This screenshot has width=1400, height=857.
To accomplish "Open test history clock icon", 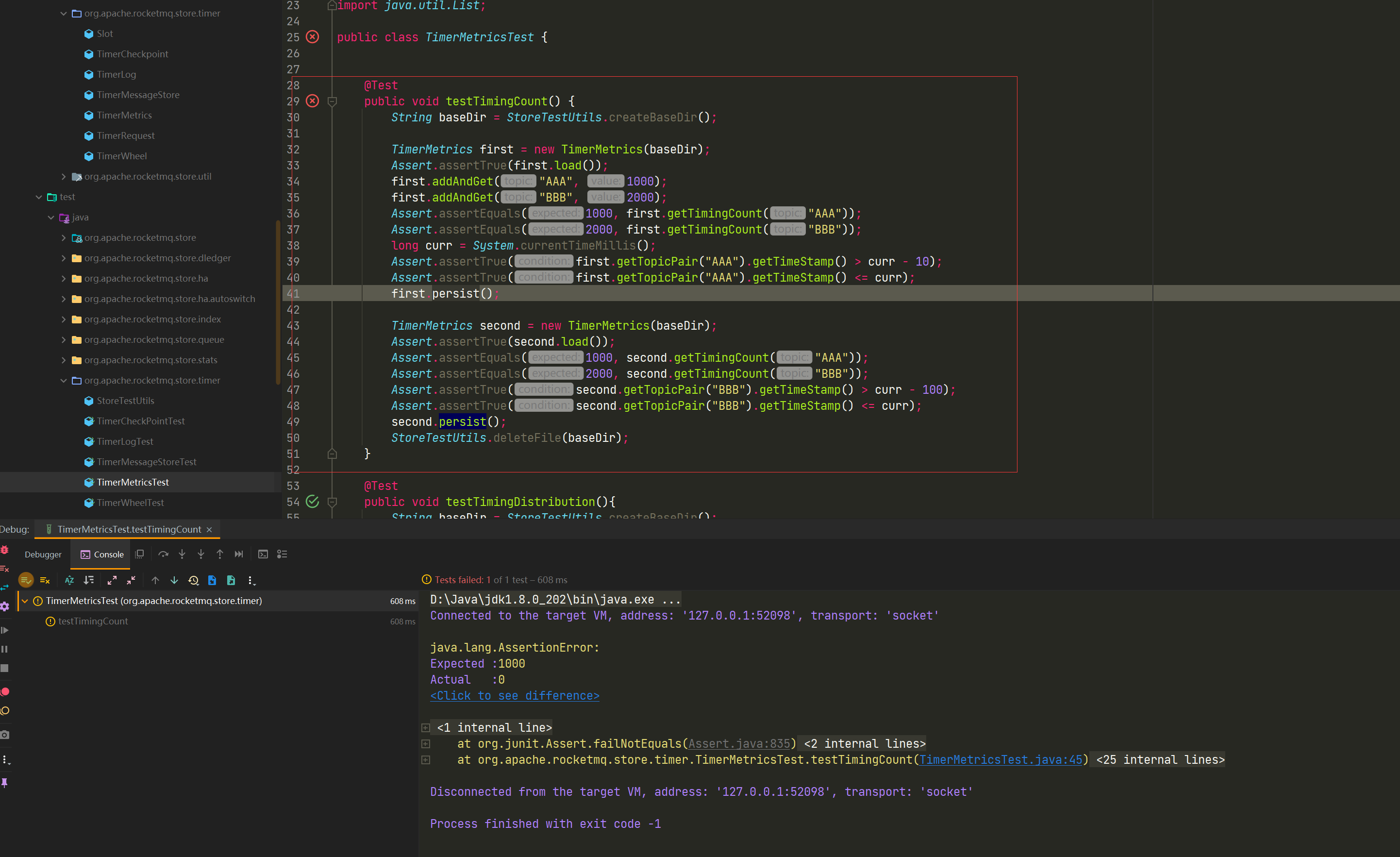I will [193, 580].
